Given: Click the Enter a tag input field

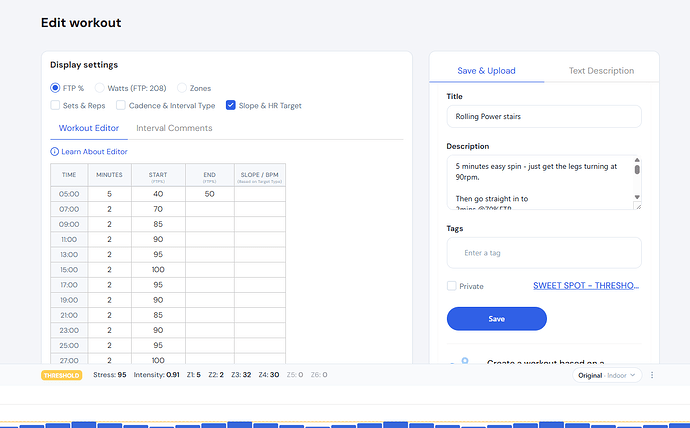Looking at the screenshot, I should (543, 253).
